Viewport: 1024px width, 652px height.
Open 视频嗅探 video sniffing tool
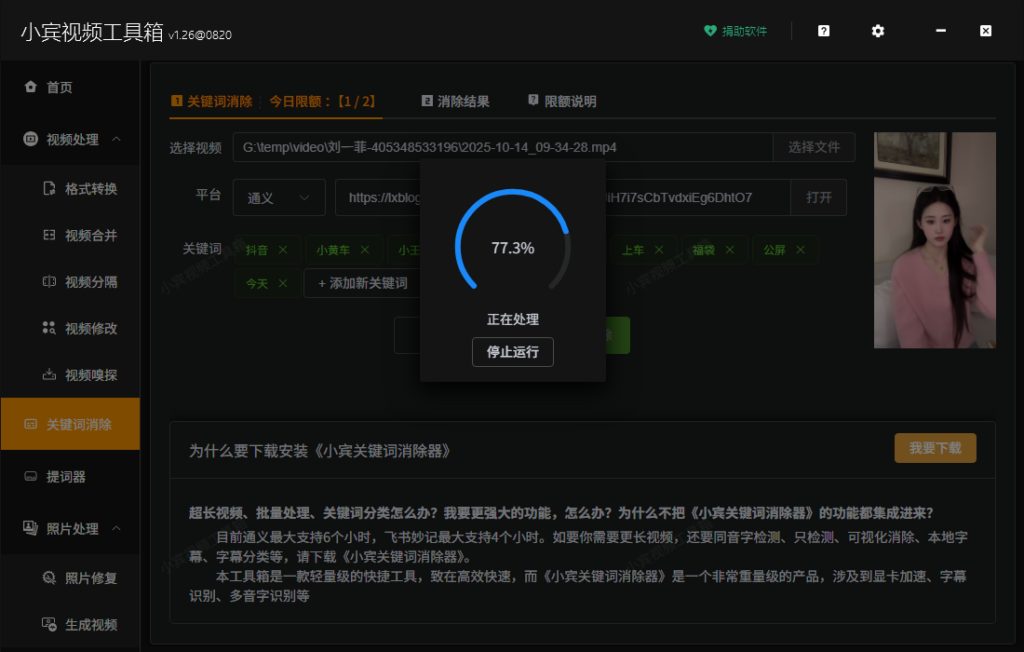pyautogui.click(x=90, y=376)
